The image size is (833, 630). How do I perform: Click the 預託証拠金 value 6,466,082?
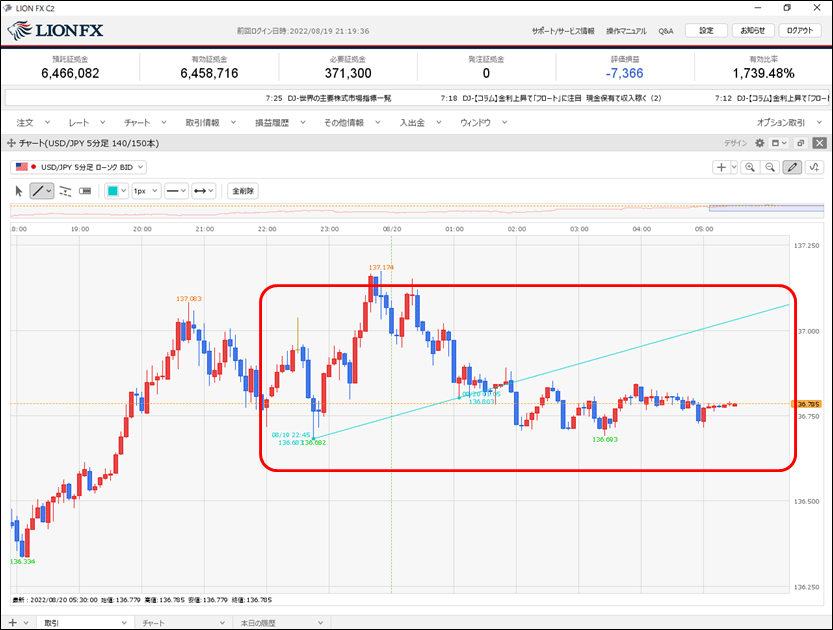(70, 73)
